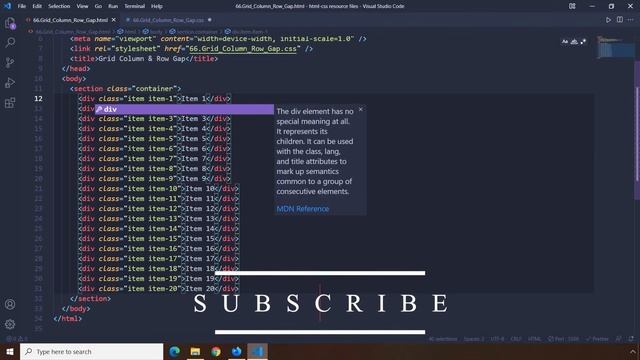Open File Explorer from the taskbar
Viewport: 640px width, 360px height.
pyautogui.click(x=195, y=351)
